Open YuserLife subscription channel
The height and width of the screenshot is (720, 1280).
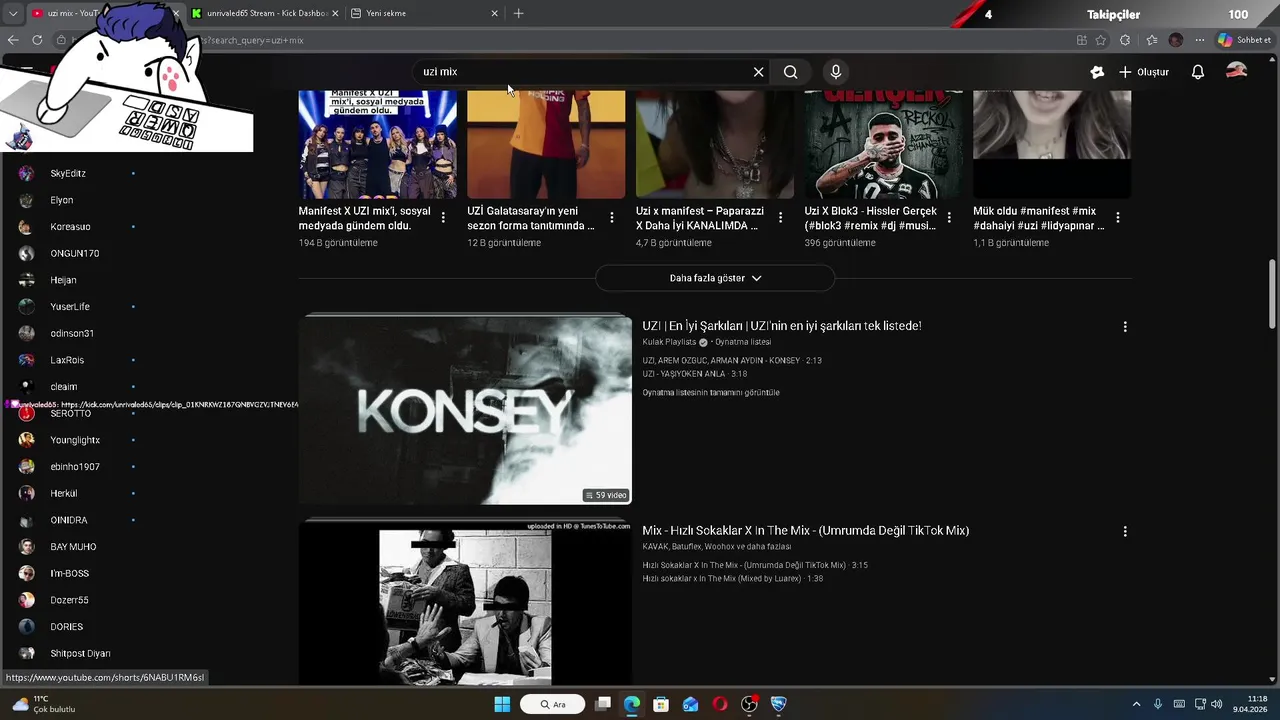70,307
